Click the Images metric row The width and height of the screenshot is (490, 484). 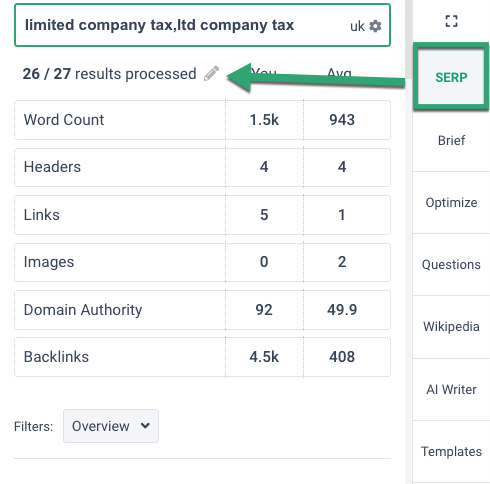click(202, 262)
